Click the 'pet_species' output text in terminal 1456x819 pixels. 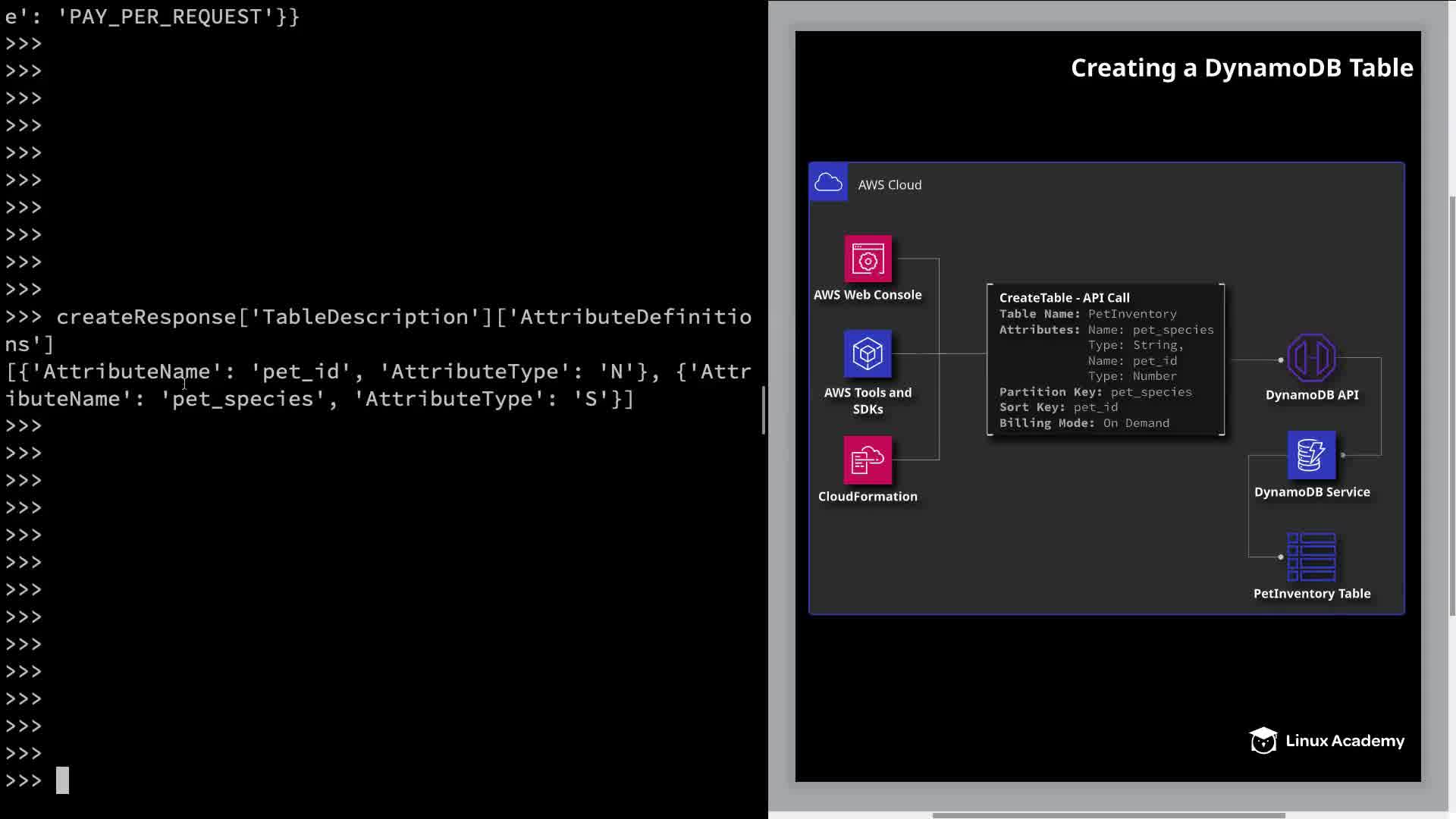(x=243, y=399)
